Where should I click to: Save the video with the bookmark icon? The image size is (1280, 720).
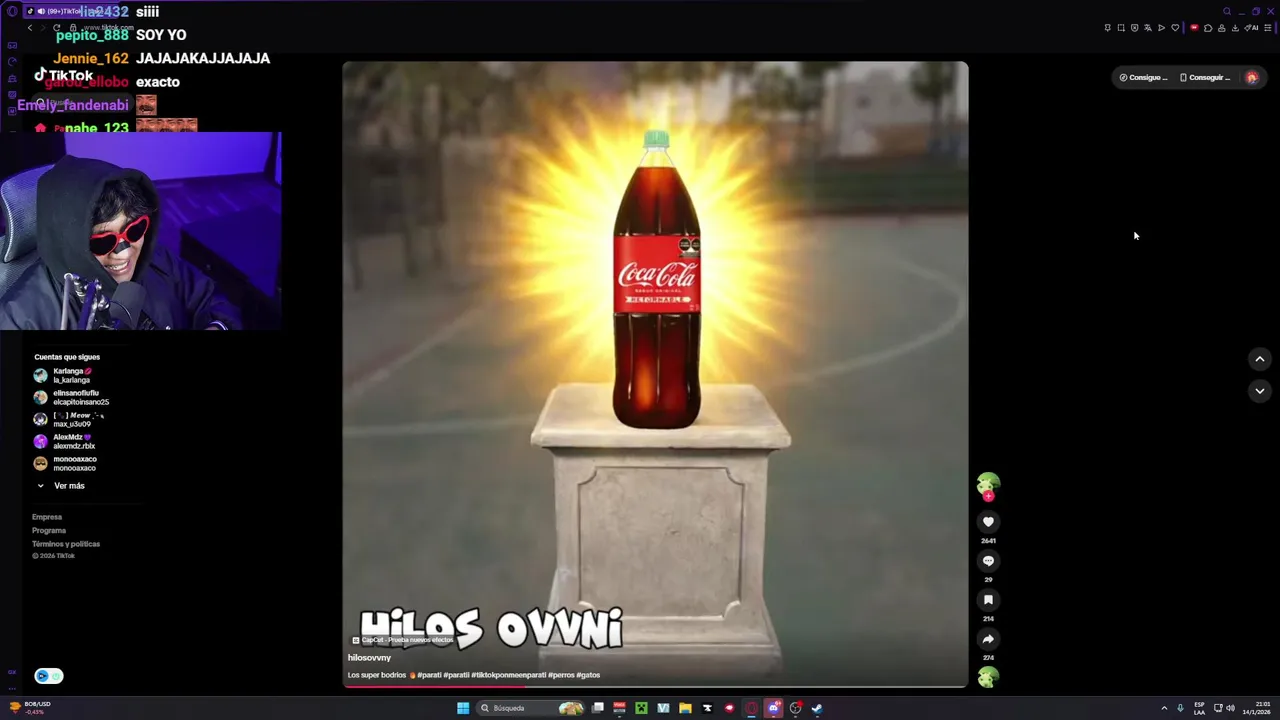click(988, 600)
